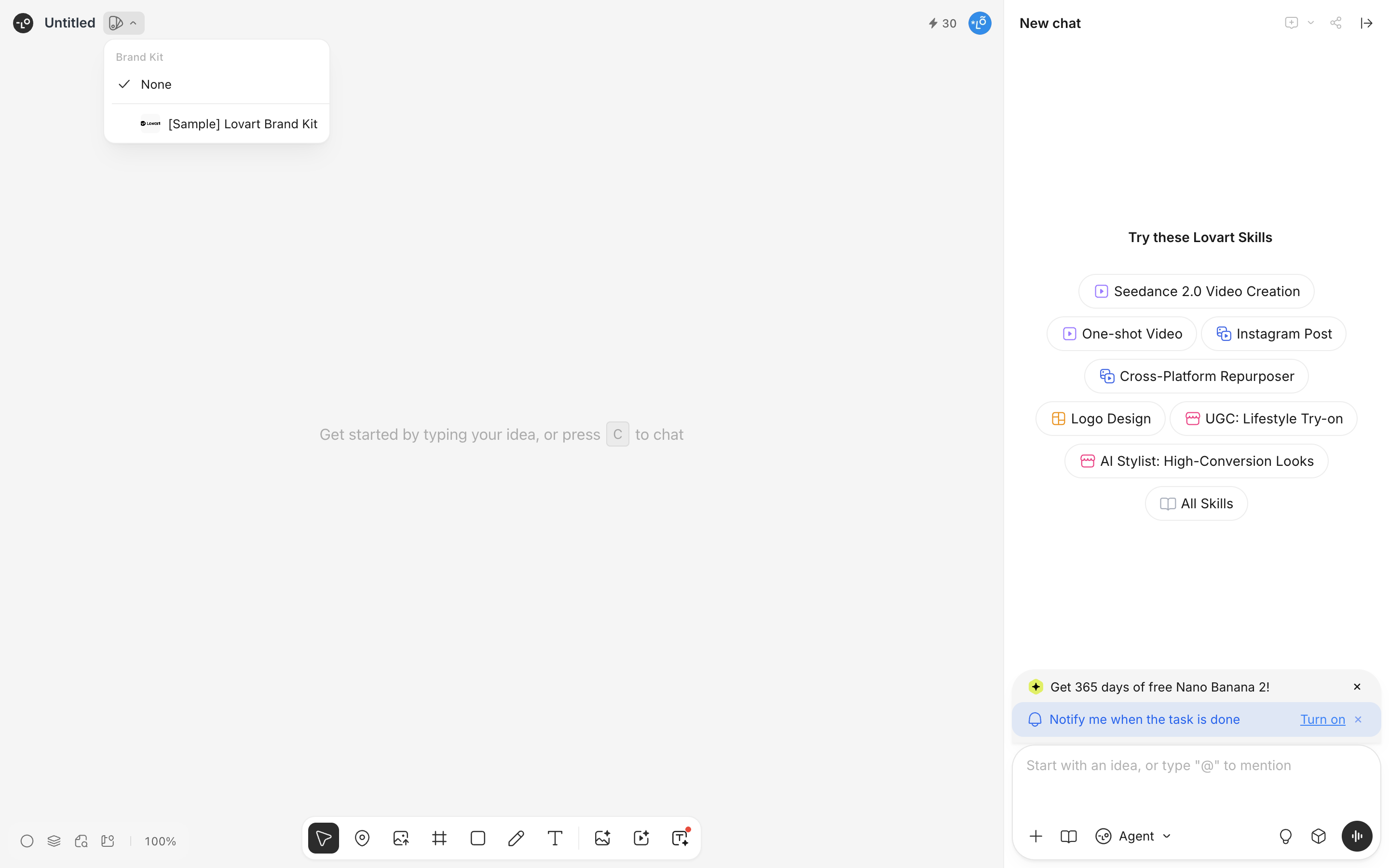Viewport: 1389px width, 868px height.
Task: Click the circle icon in bottom-left bar
Action: click(27, 841)
